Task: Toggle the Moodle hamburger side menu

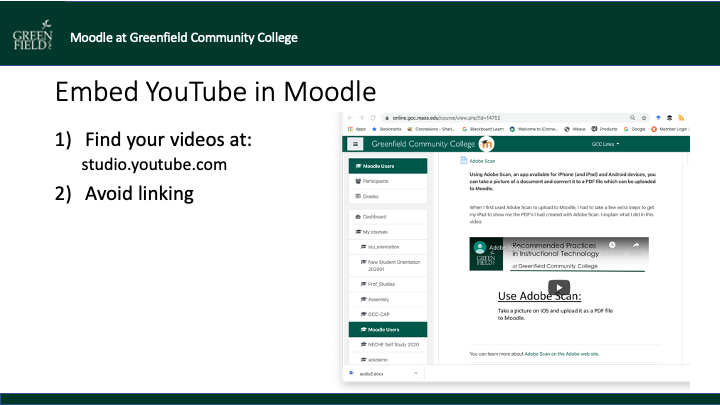Action: [355, 144]
